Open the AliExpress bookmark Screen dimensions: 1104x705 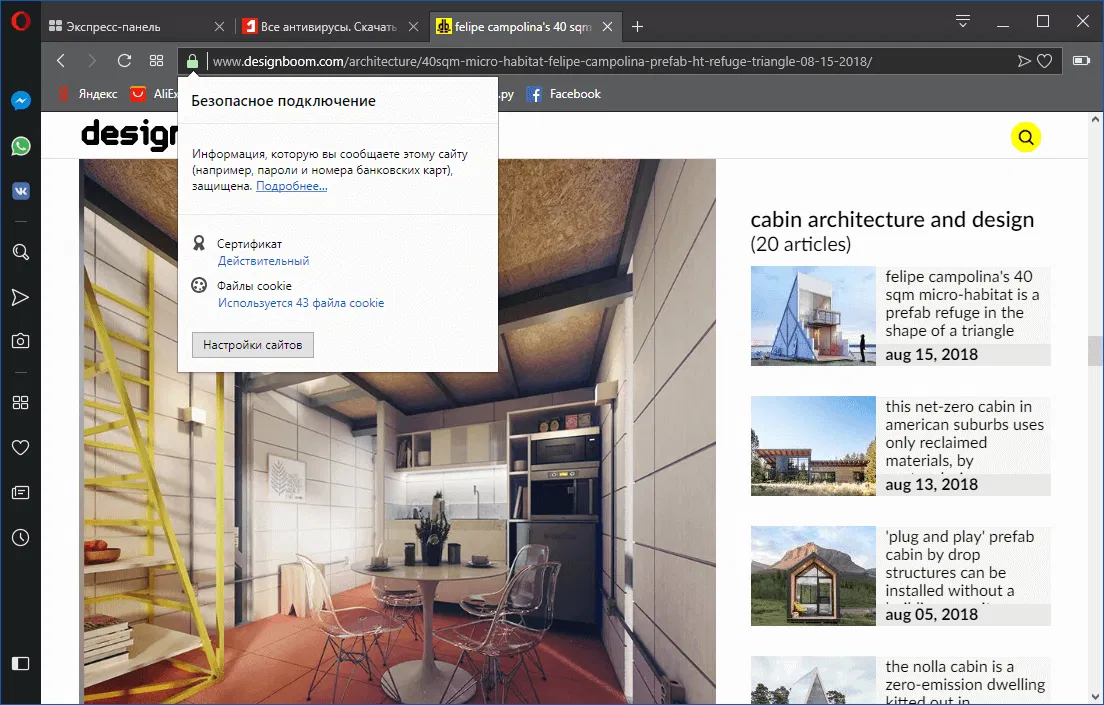(153, 94)
